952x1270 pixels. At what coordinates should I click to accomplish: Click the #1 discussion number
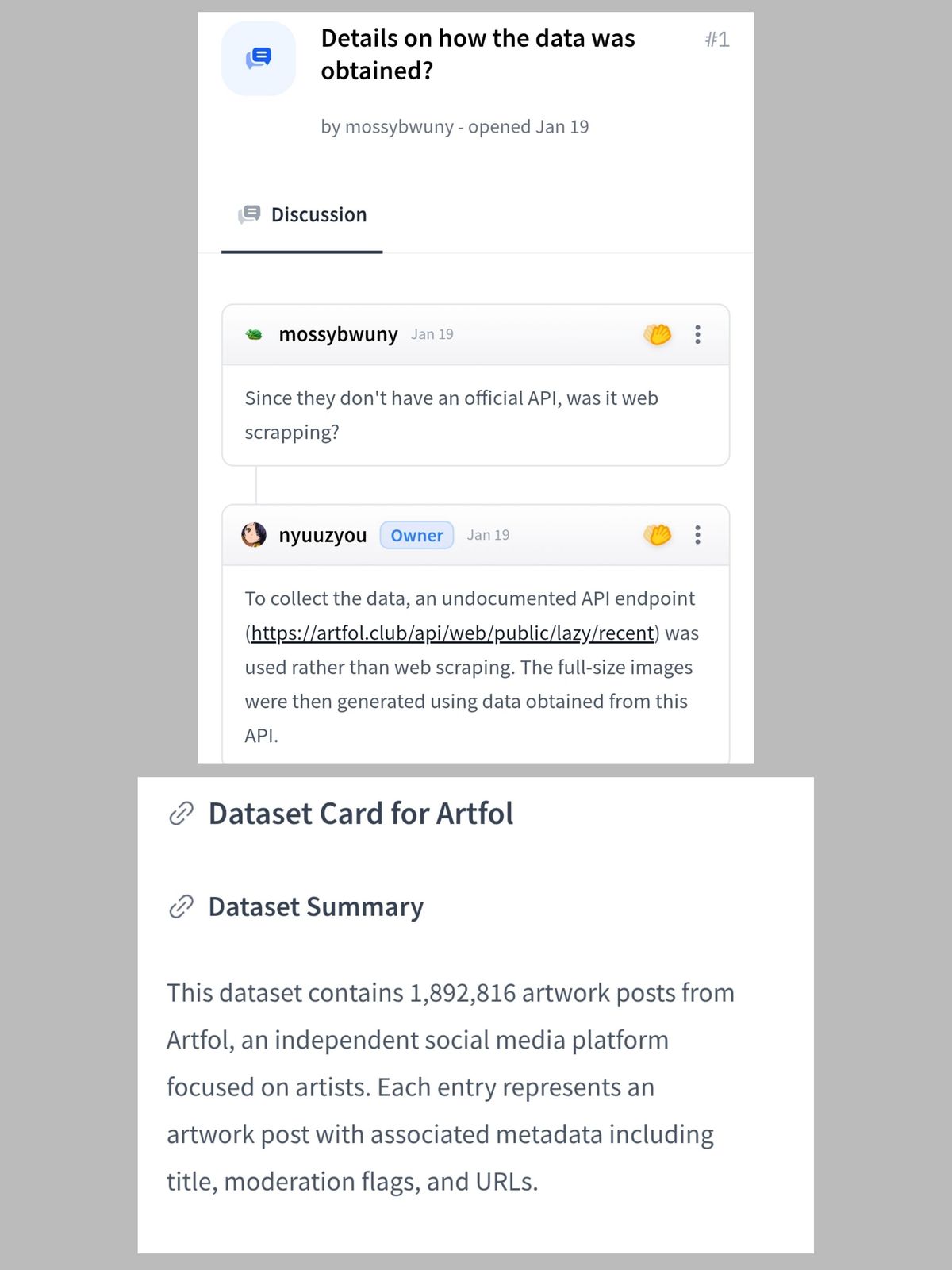click(x=717, y=39)
